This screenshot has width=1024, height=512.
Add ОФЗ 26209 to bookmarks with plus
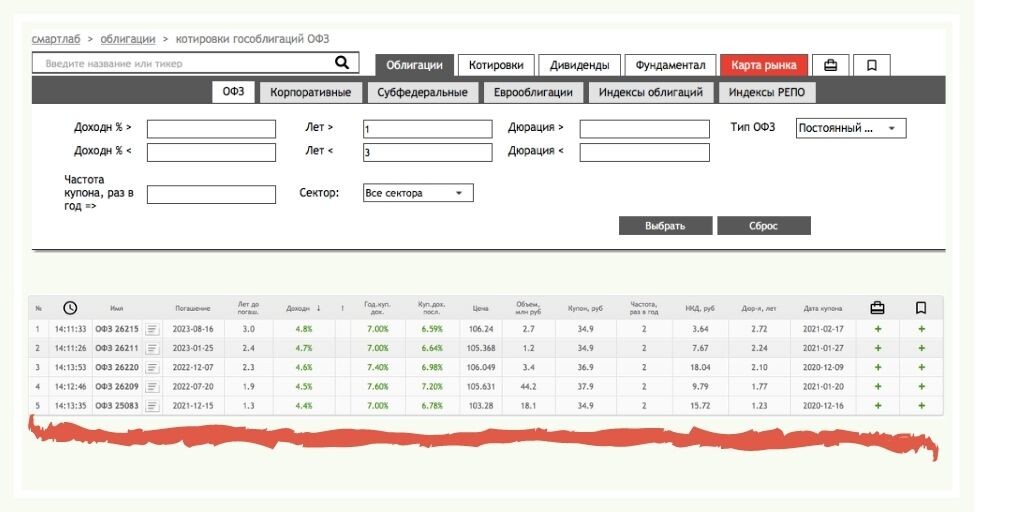click(x=921, y=387)
